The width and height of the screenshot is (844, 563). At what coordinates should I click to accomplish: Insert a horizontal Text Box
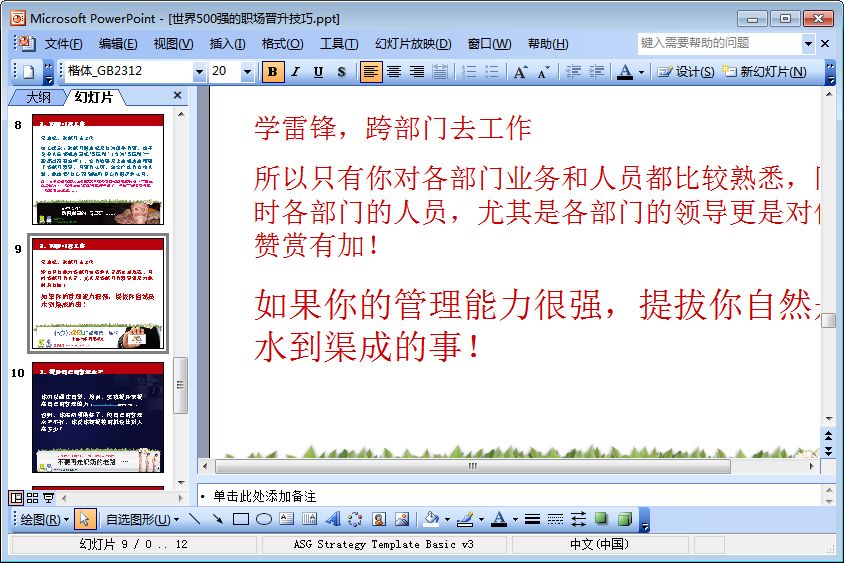(x=287, y=519)
